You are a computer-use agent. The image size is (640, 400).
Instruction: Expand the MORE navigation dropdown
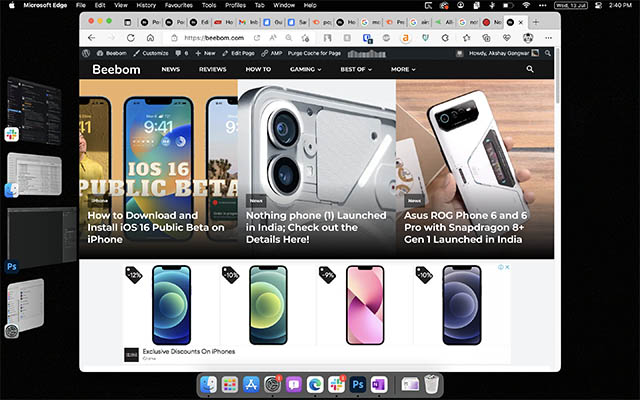(403, 70)
